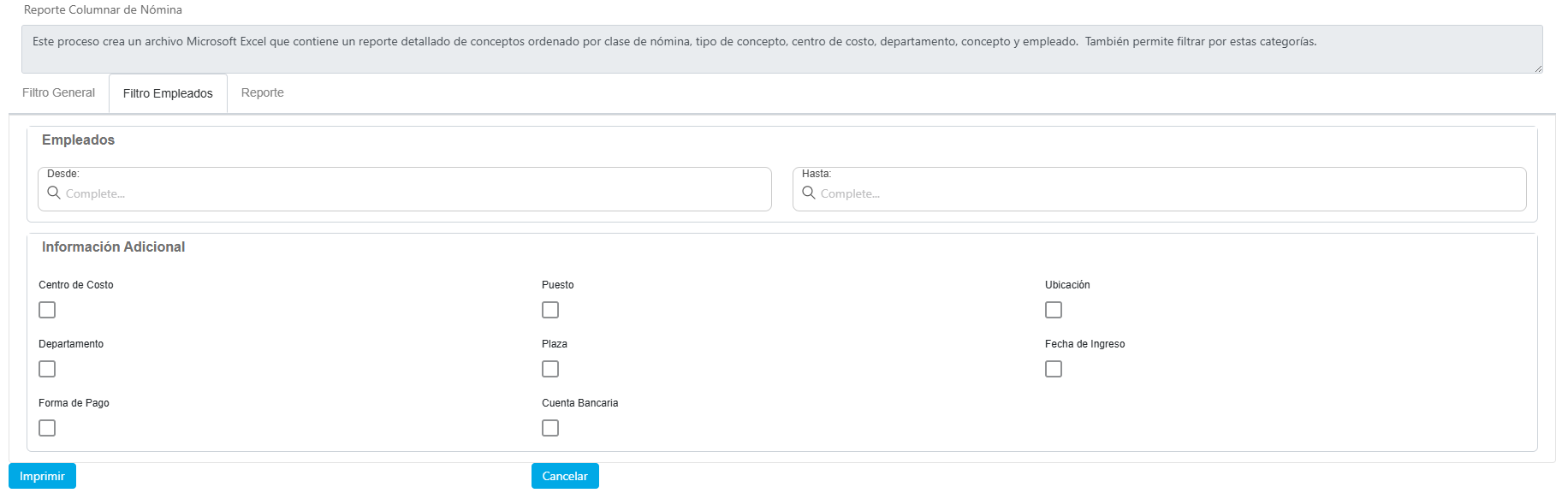Tick the Departamento checkbox
The width and height of the screenshot is (1568, 499).
pos(47,369)
